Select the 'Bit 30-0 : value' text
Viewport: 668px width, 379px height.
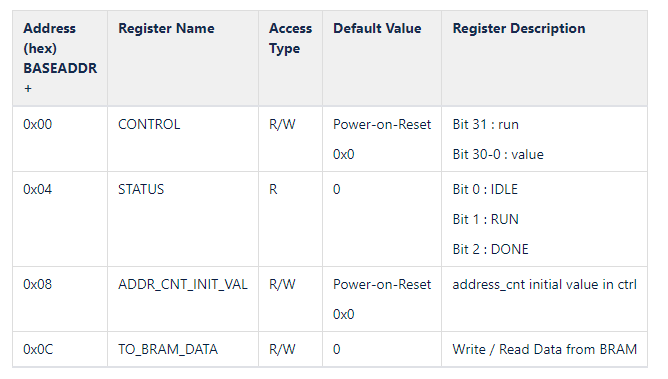click(498, 154)
